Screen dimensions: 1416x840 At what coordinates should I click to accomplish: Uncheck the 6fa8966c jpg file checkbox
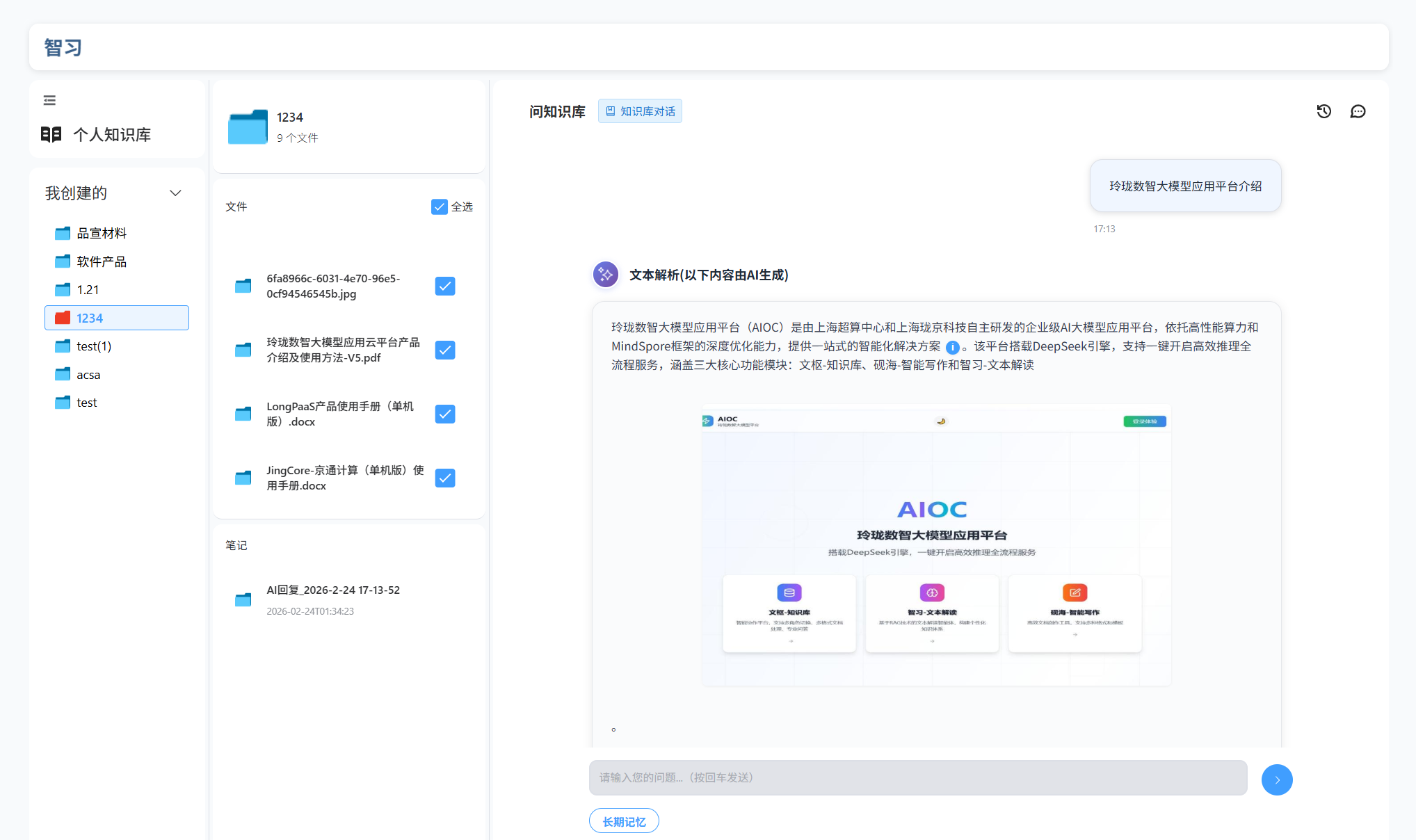click(x=445, y=286)
